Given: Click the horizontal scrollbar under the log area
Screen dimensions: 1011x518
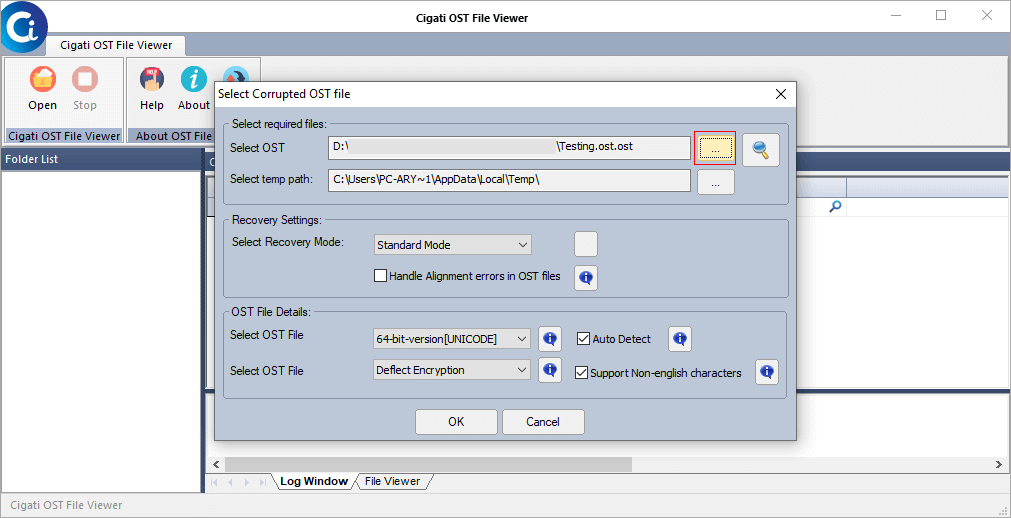Looking at the screenshot, I should [x=605, y=464].
